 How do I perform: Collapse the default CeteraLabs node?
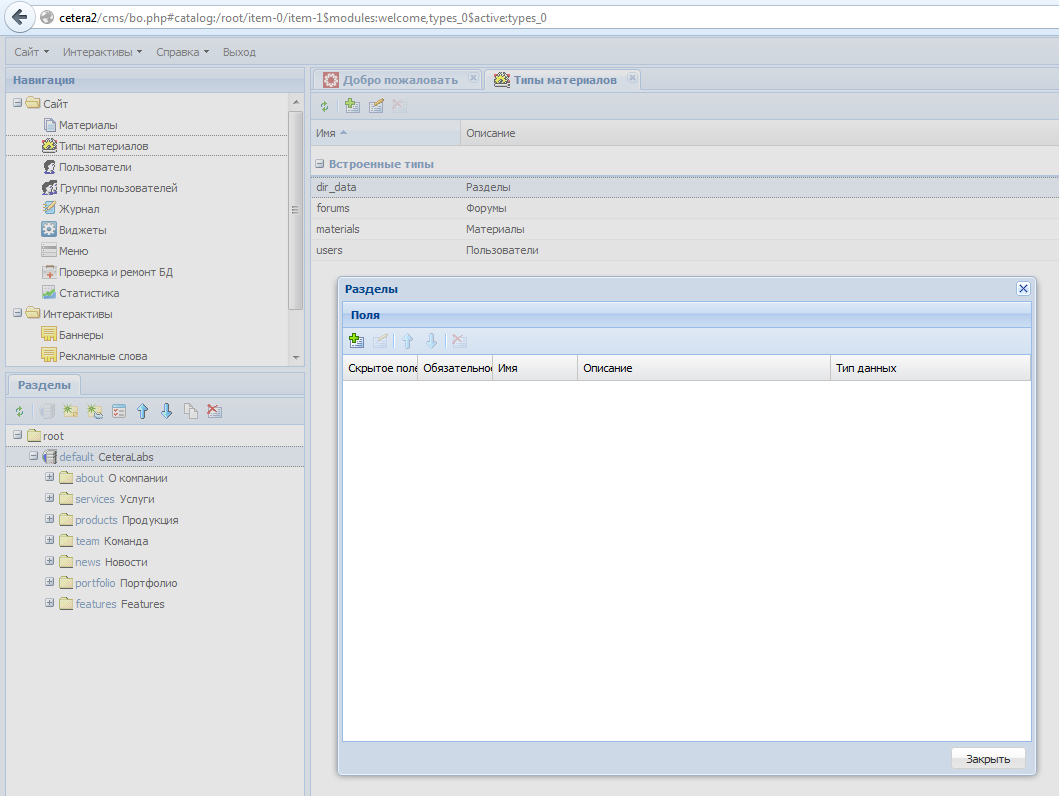pos(33,456)
